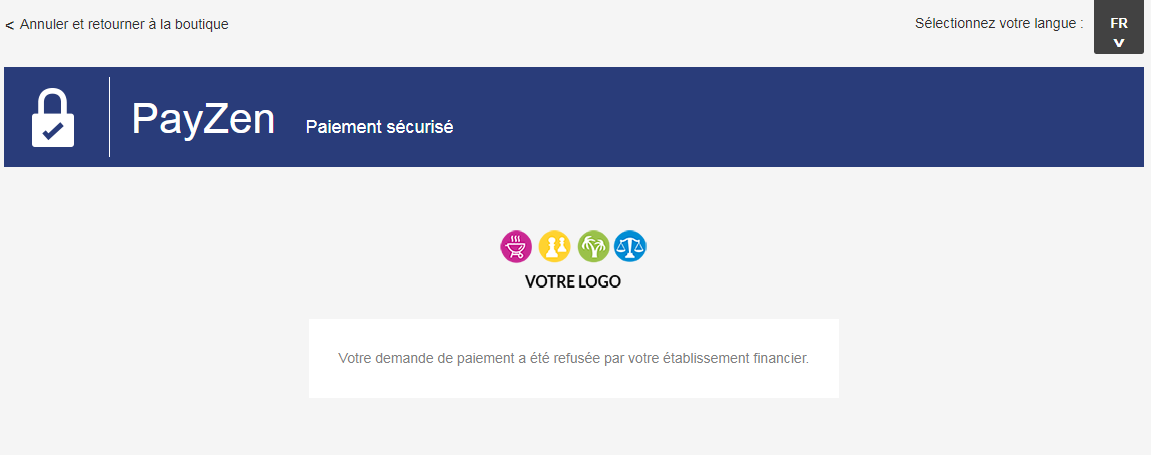Screen dimensions: 1151x455
Task: Click the green palm tree logo icon
Action: 593,247
